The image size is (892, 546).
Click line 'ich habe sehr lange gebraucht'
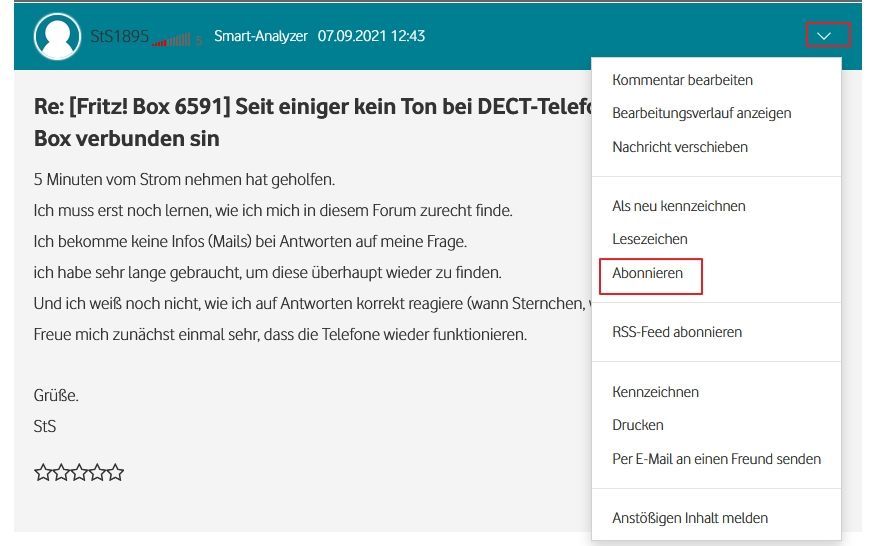click(x=267, y=273)
